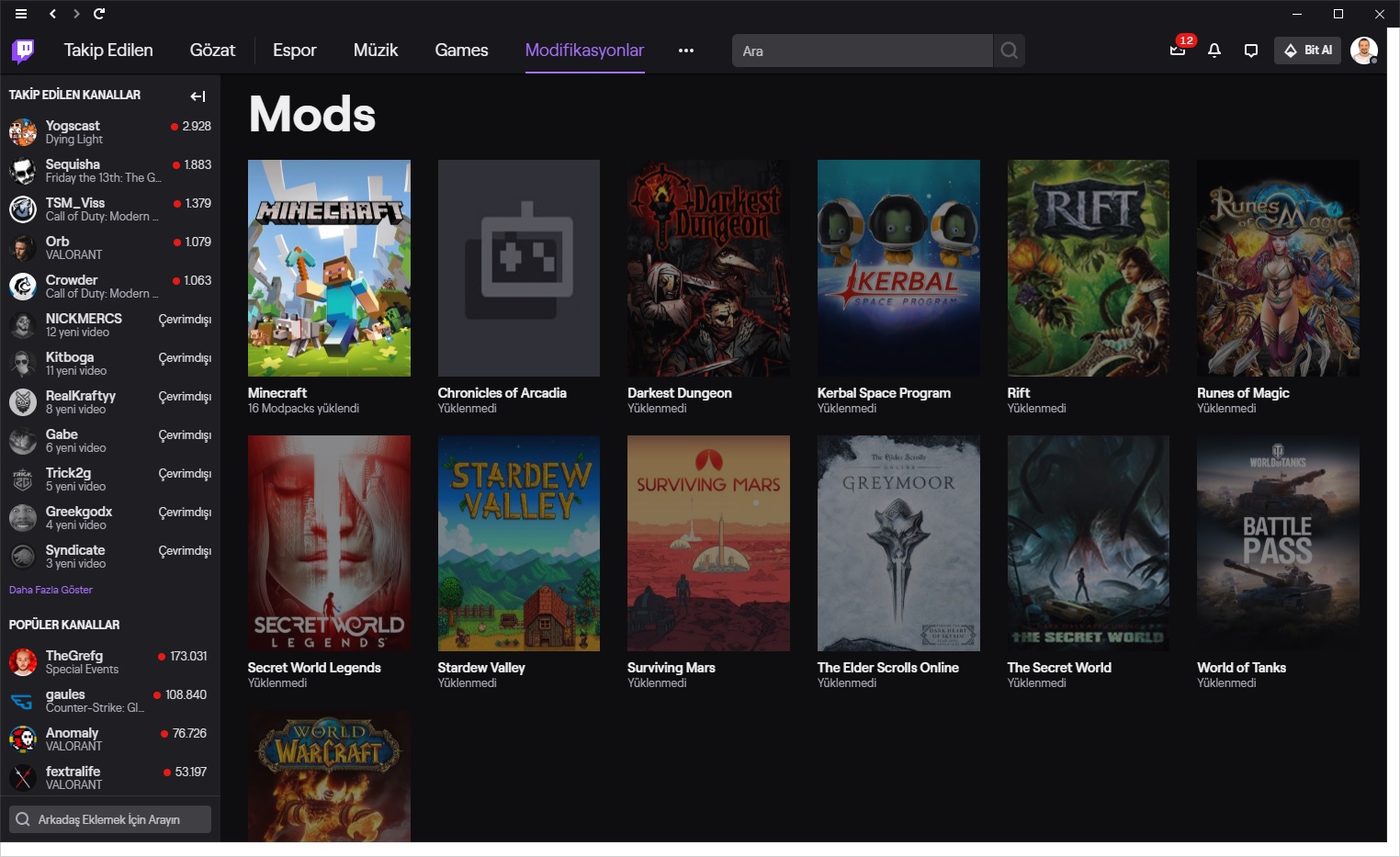
Task: Open the inbox with 12 notifications
Action: point(1179,50)
